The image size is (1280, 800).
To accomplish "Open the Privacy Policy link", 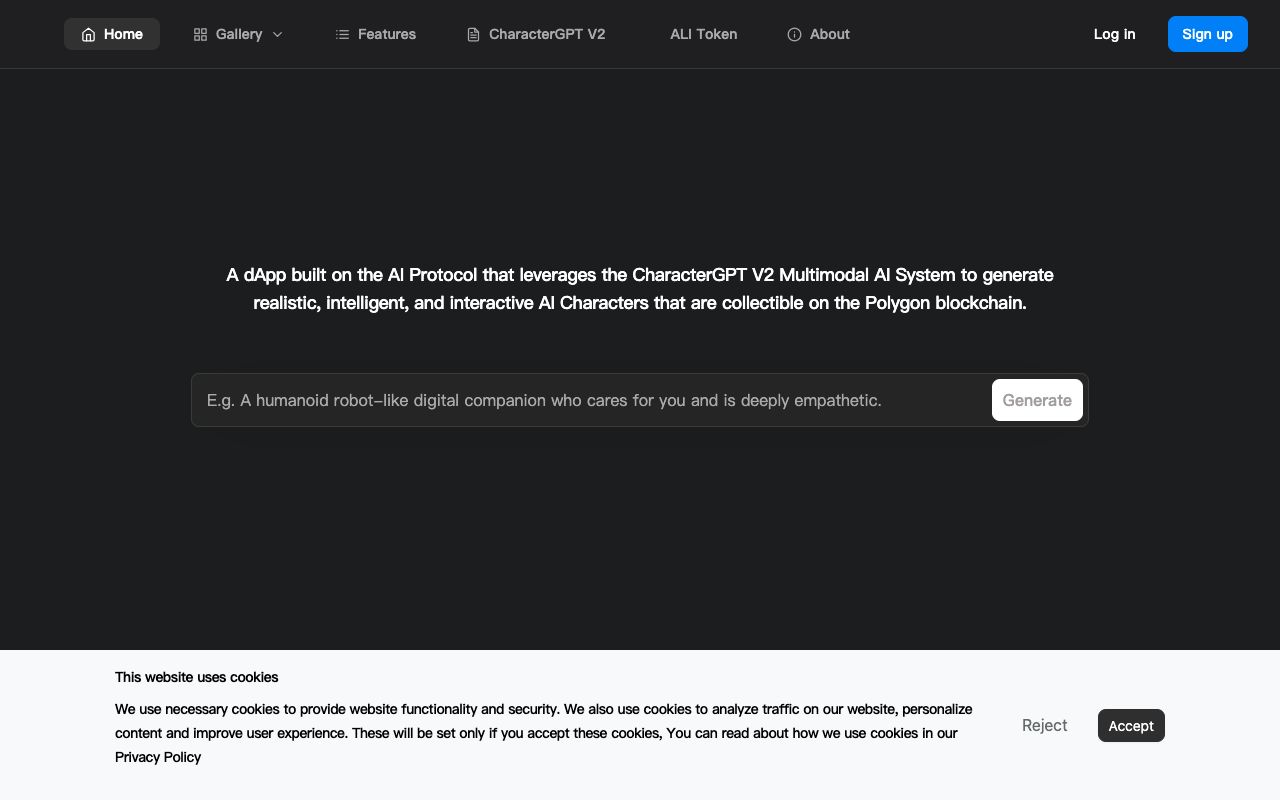I will coord(158,757).
